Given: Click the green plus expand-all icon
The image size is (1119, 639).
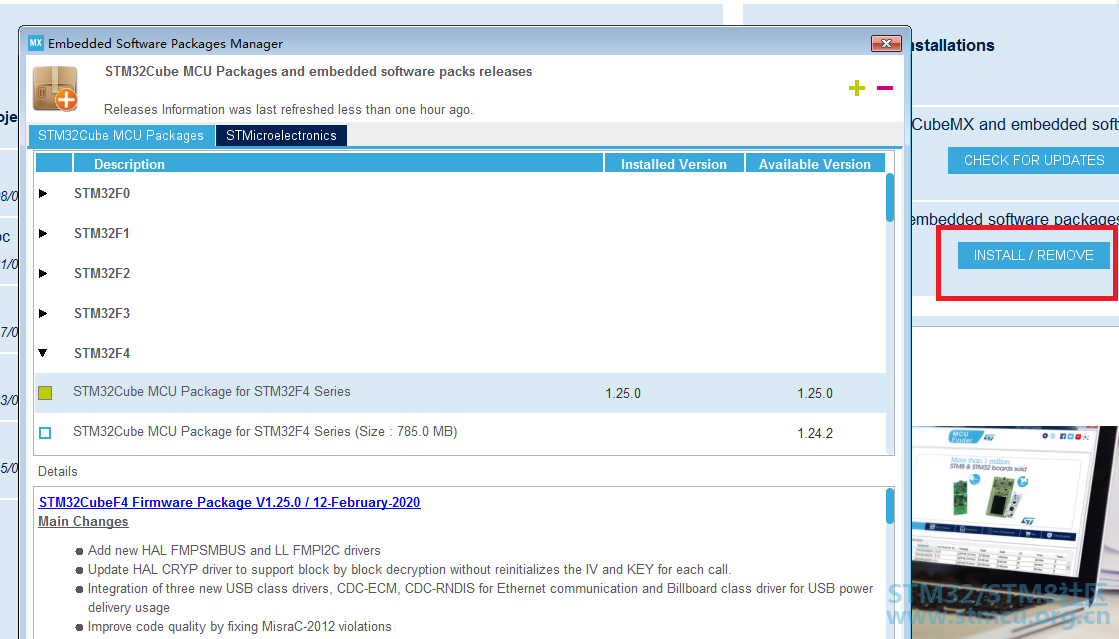Looking at the screenshot, I should (x=856, y=88).
